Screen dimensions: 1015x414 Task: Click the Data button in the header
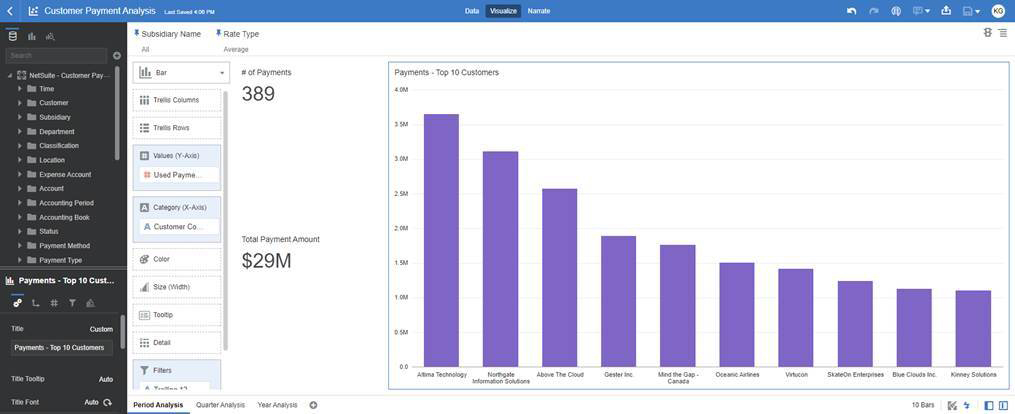[472, 11]
